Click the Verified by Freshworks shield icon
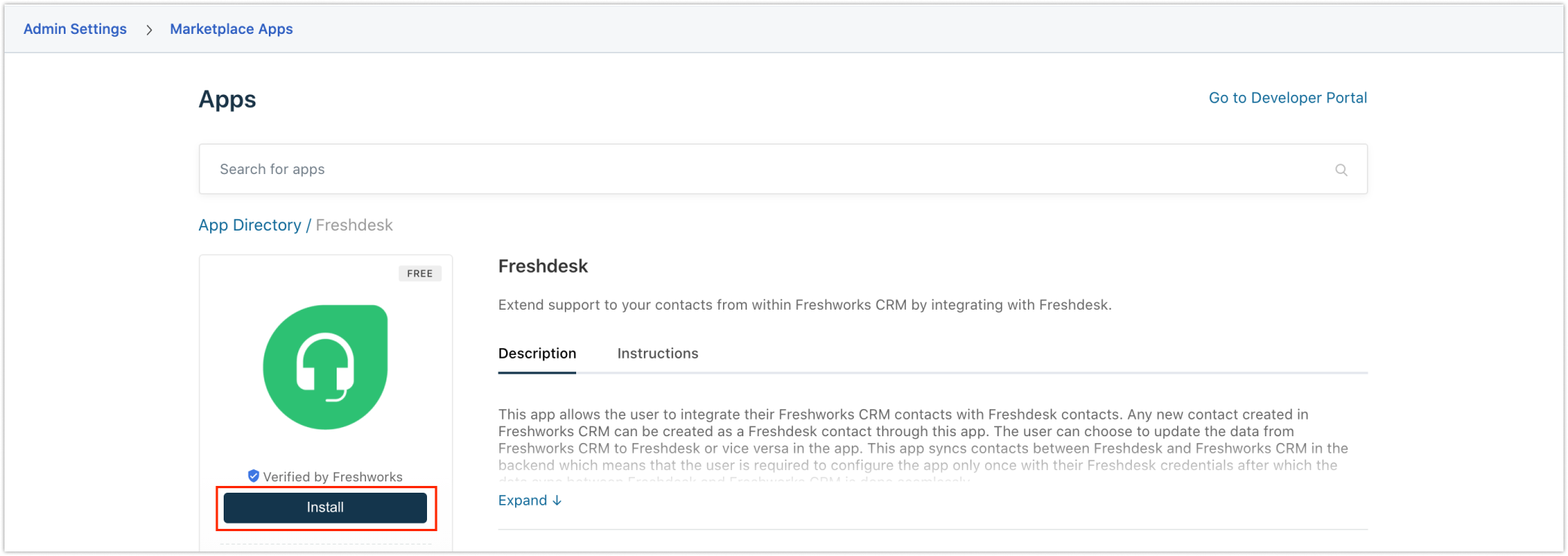 pyautogui.click(x=254, y=476)
